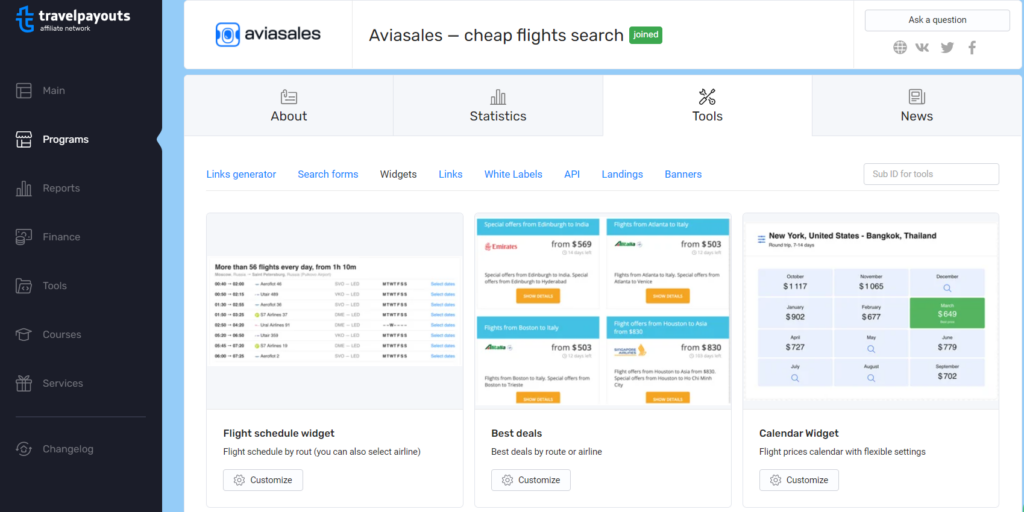Open the Twitter bird icon
Viewport: 1024px width, 512px height.
click(947, 47)
